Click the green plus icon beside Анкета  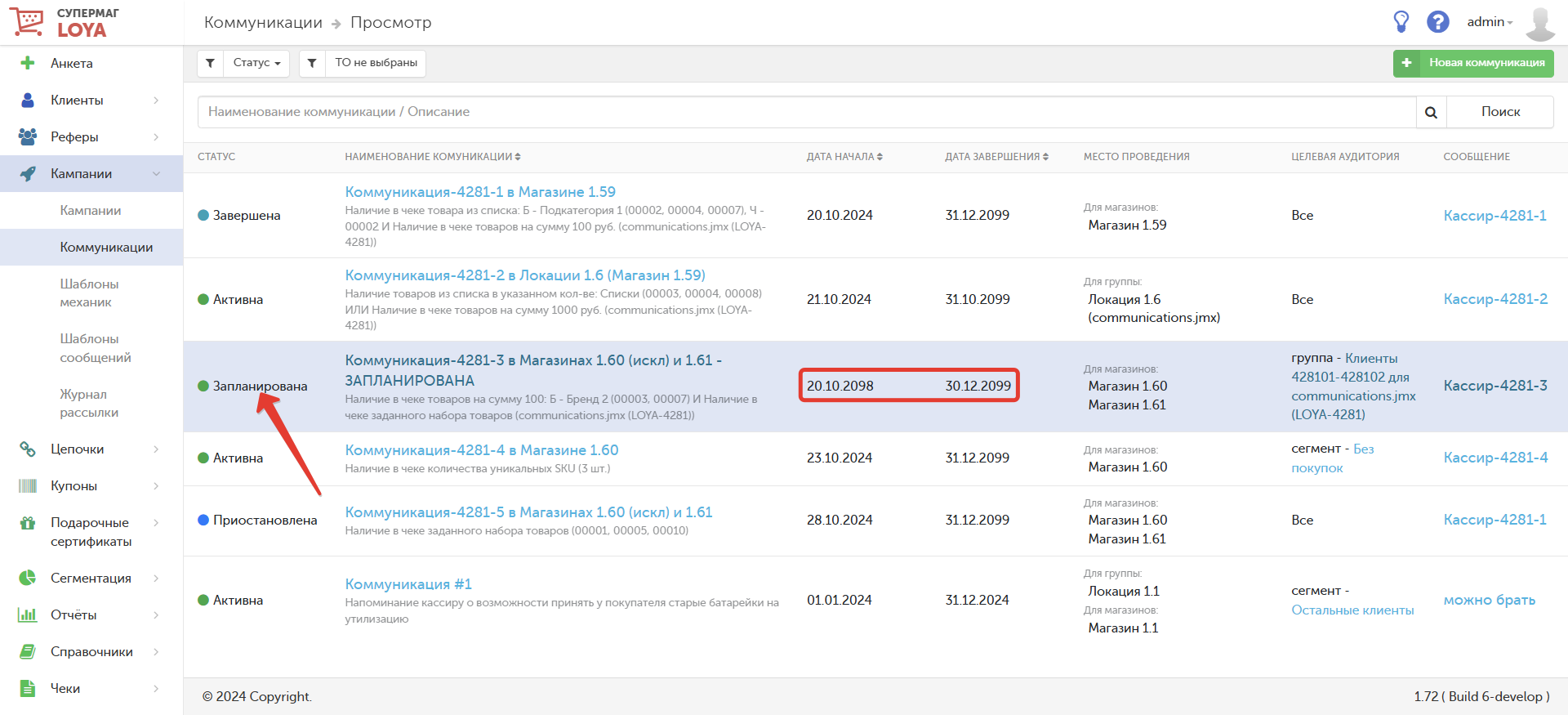(x=28, y=63)
